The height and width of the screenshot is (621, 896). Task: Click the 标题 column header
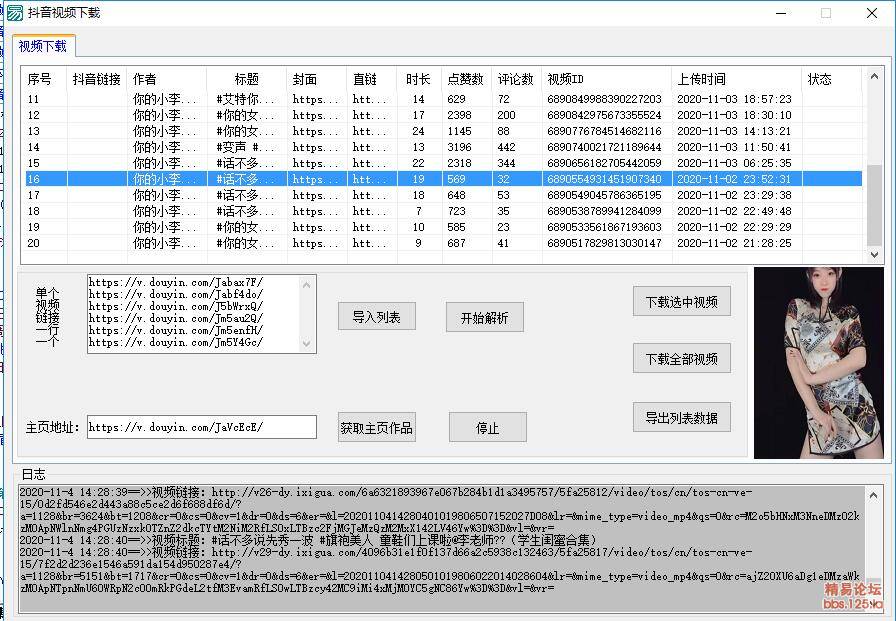247,79
